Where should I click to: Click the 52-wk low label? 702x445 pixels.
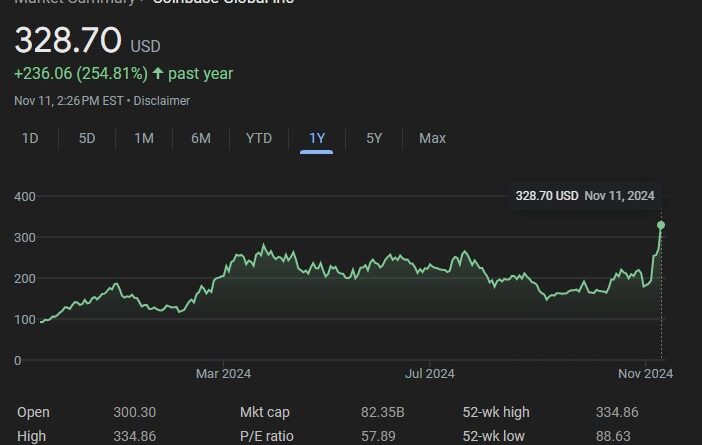[x=493, y=436]
